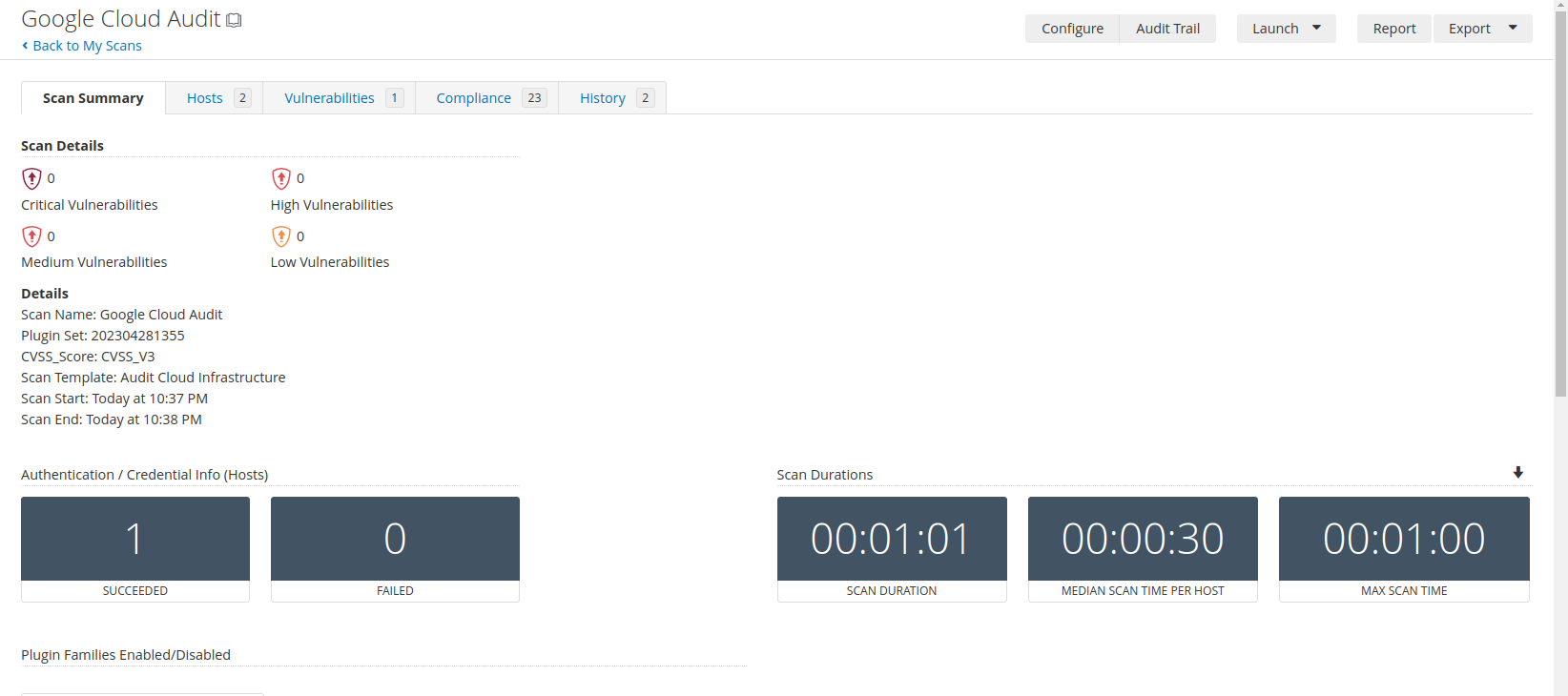
Task: Click the Failed credential count tile
Action: pos(395,549)
